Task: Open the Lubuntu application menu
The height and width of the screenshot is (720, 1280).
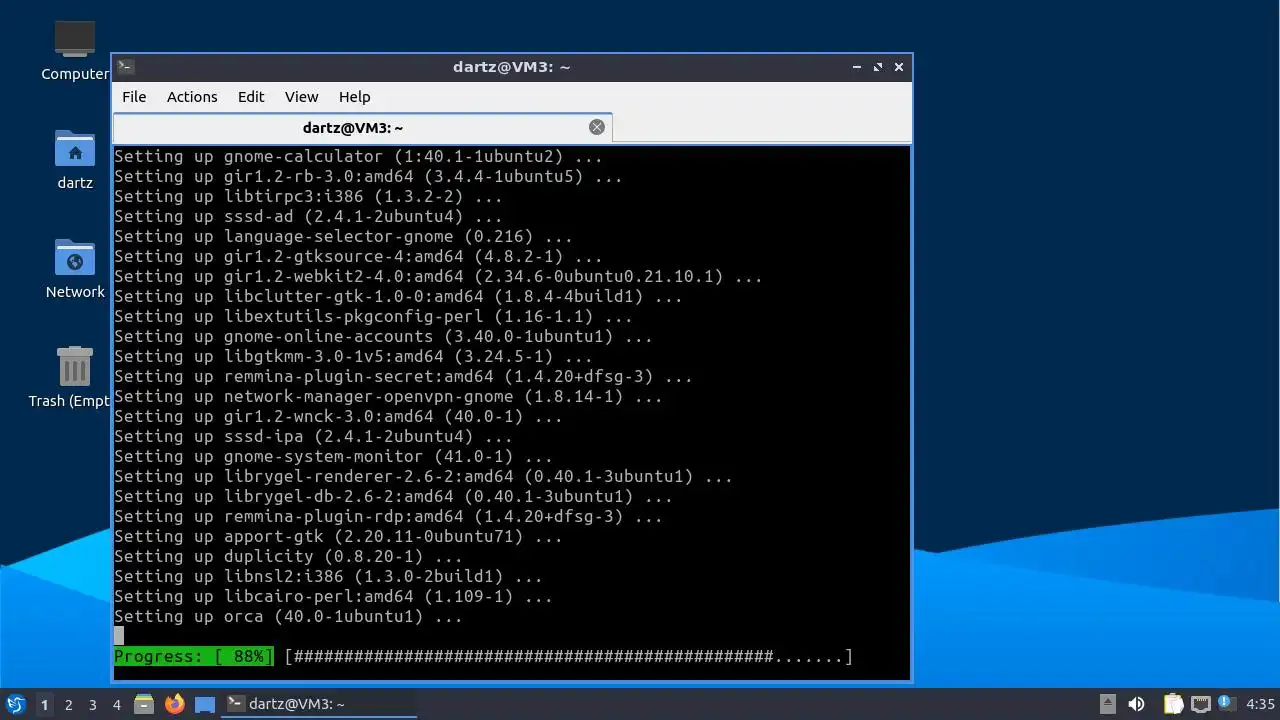Action: 15,704
